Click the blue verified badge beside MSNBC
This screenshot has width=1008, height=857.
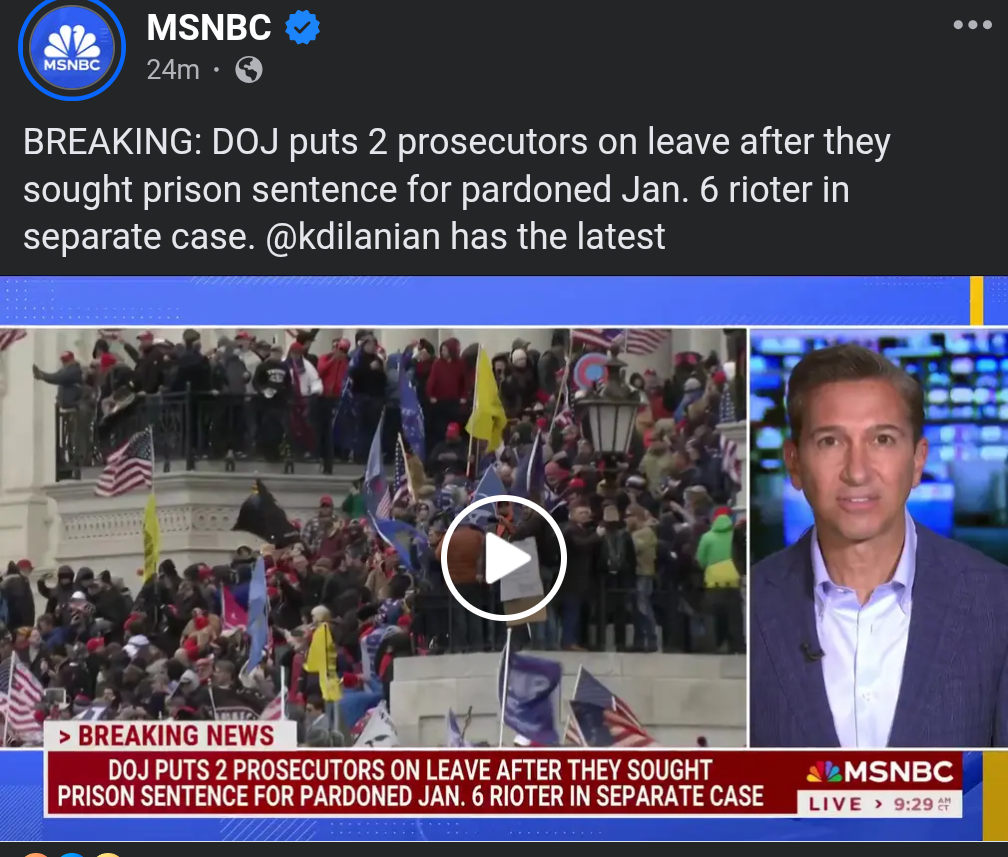(x=302, y=27)
